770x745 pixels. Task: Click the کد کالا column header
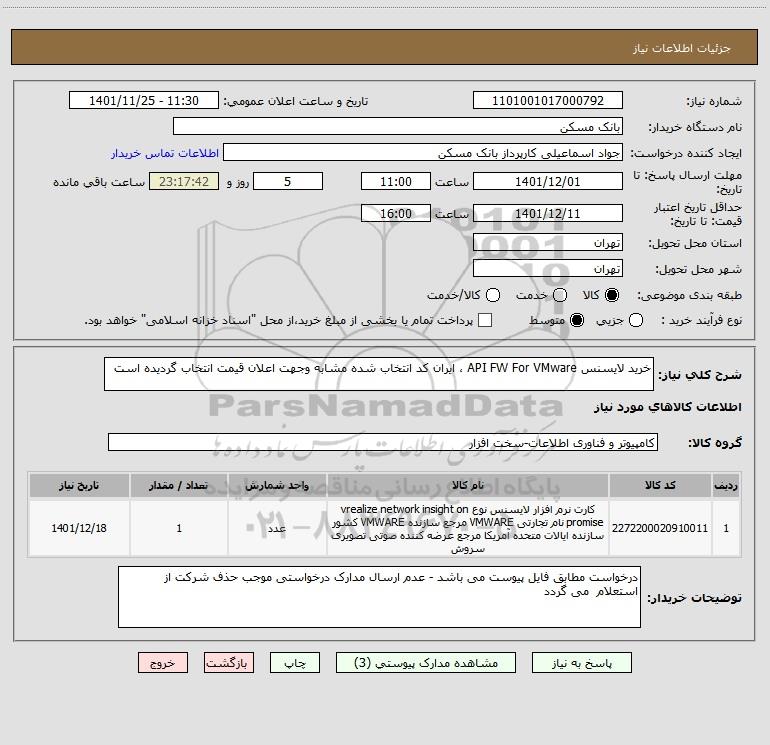coord(660,486)
